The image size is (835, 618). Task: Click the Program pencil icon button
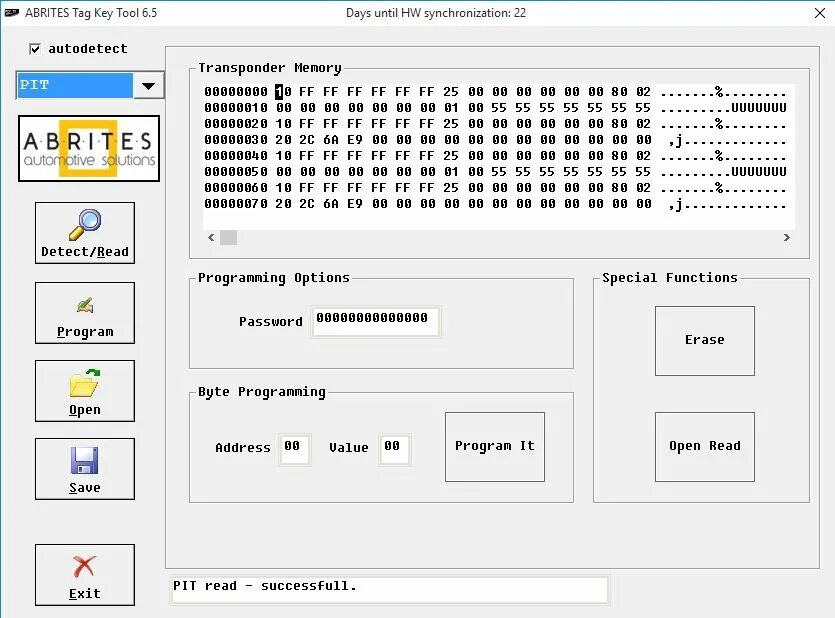coord(85,313)
